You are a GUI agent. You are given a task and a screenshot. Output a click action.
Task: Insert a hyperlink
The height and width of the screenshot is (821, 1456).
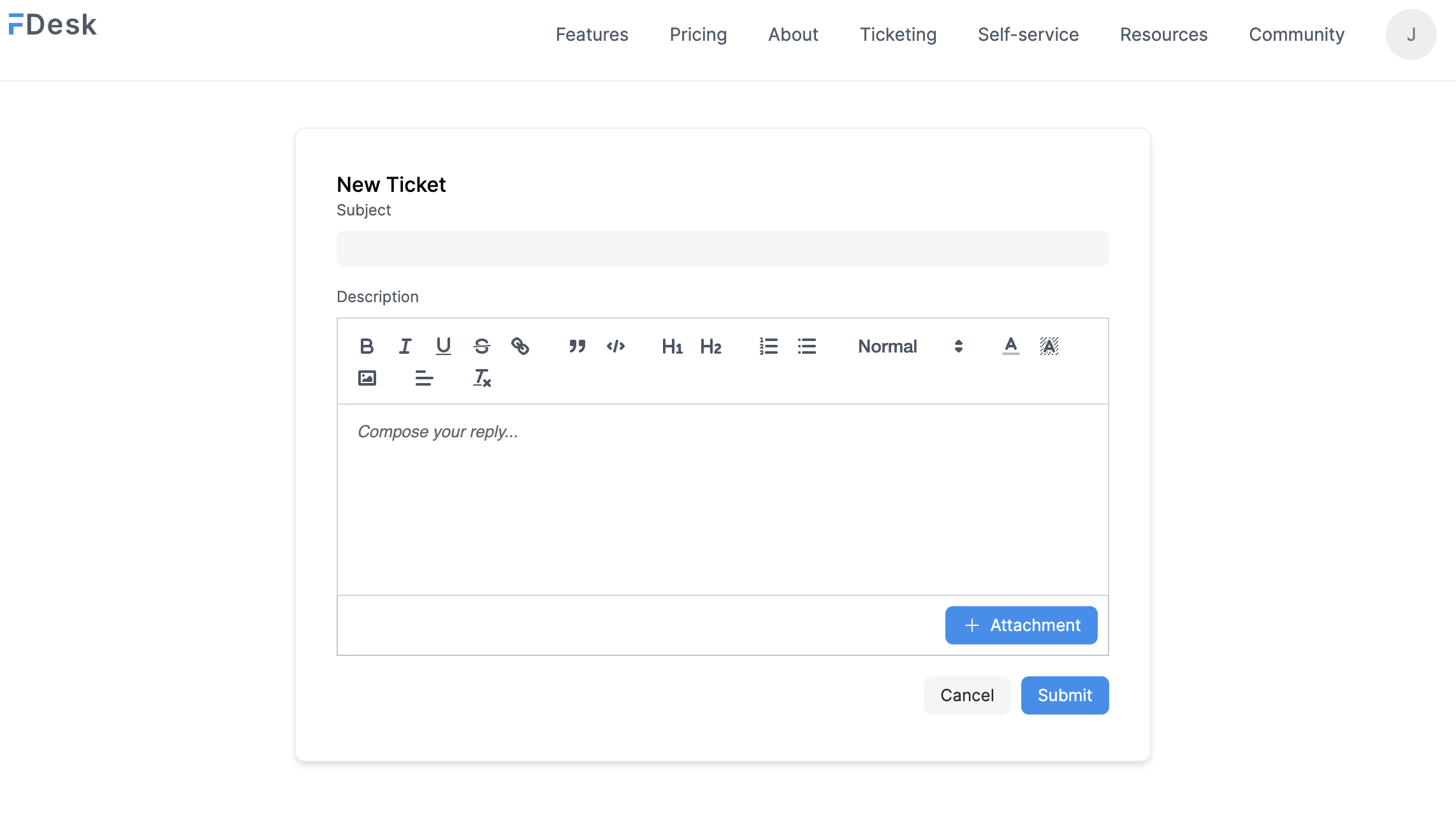click(521, 346)
